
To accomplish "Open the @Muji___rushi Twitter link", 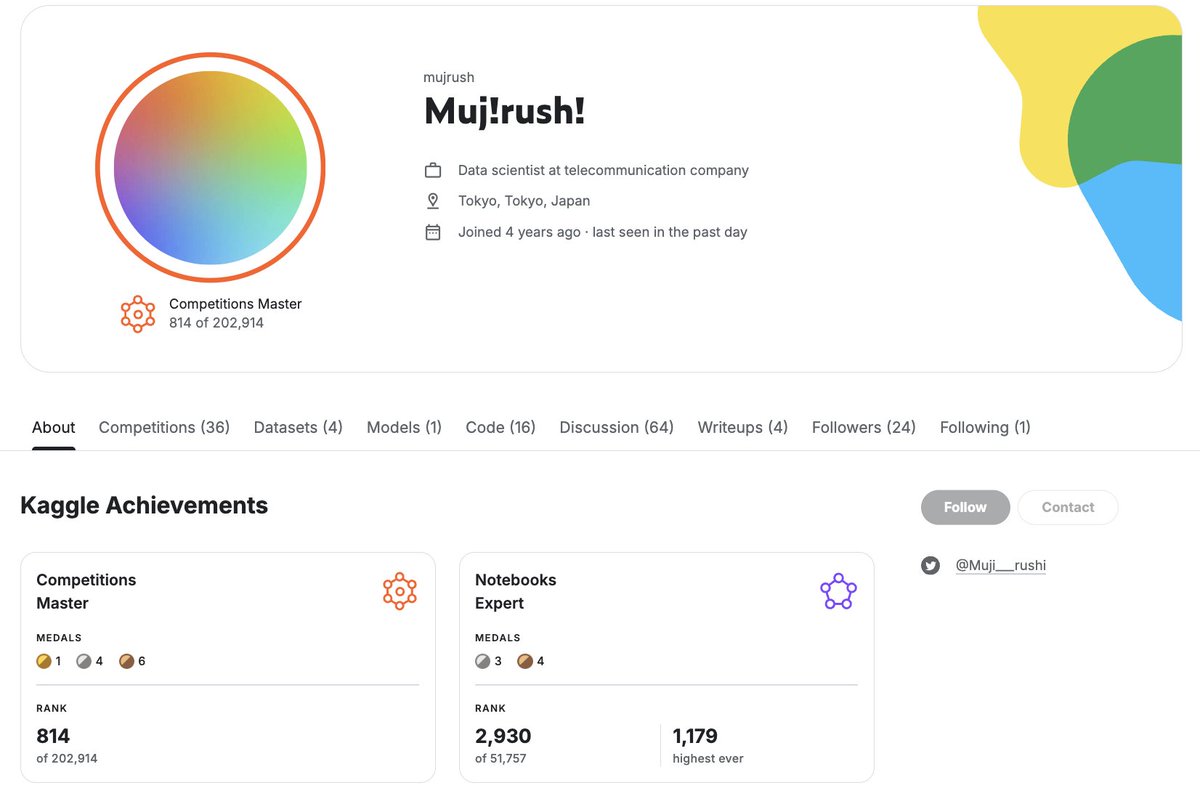I will [x=1000, y=566].
